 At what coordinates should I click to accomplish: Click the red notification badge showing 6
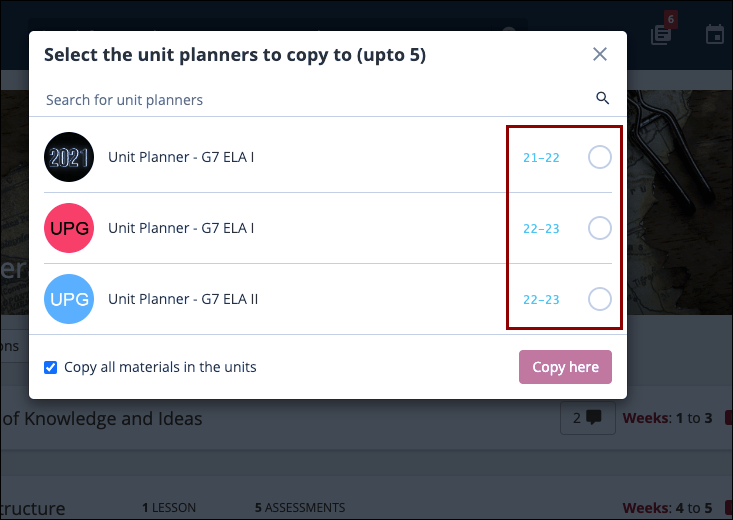click(x=671, y=20)
